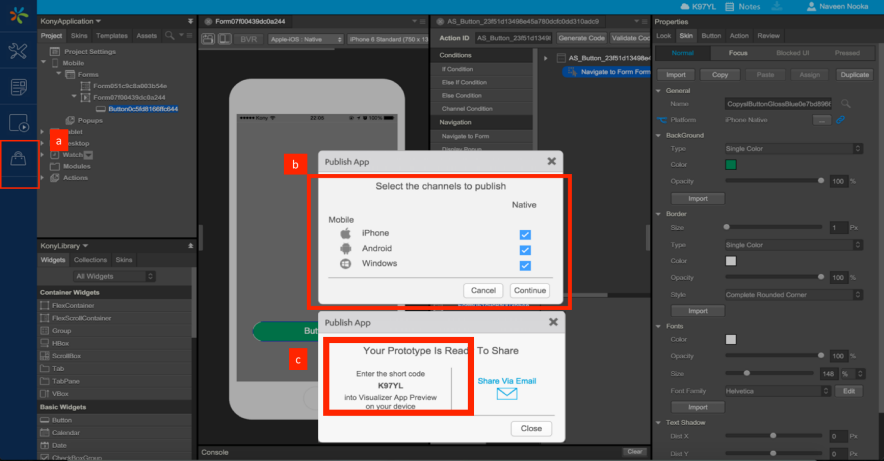The height and width of the screenshot is (461, 884).
Task: Click the skin name search icon
Action: click(x=846, y=104)
